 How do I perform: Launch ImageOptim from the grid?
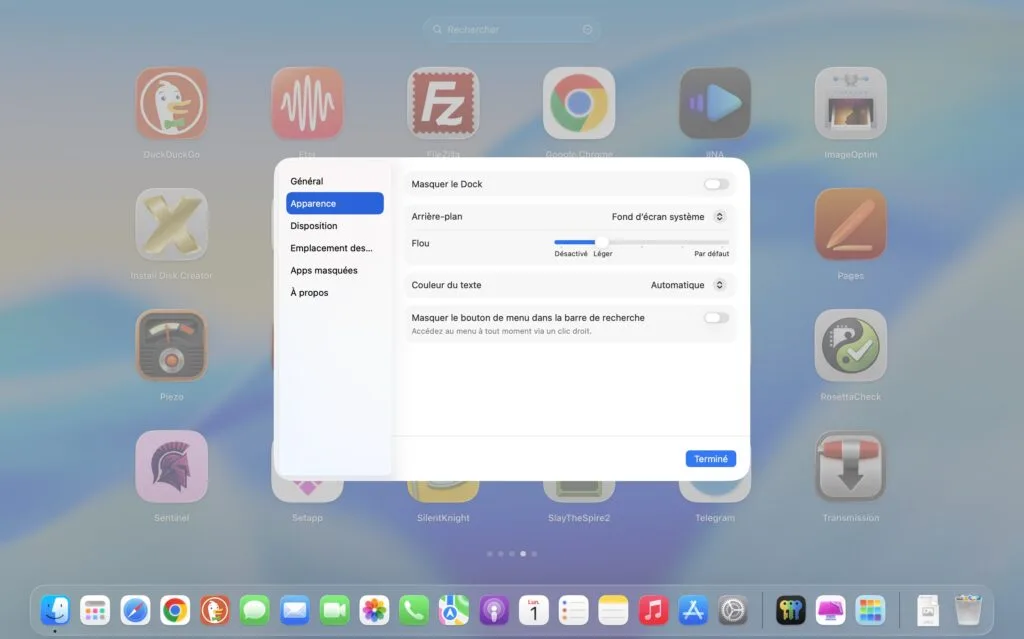click(851, 103)
